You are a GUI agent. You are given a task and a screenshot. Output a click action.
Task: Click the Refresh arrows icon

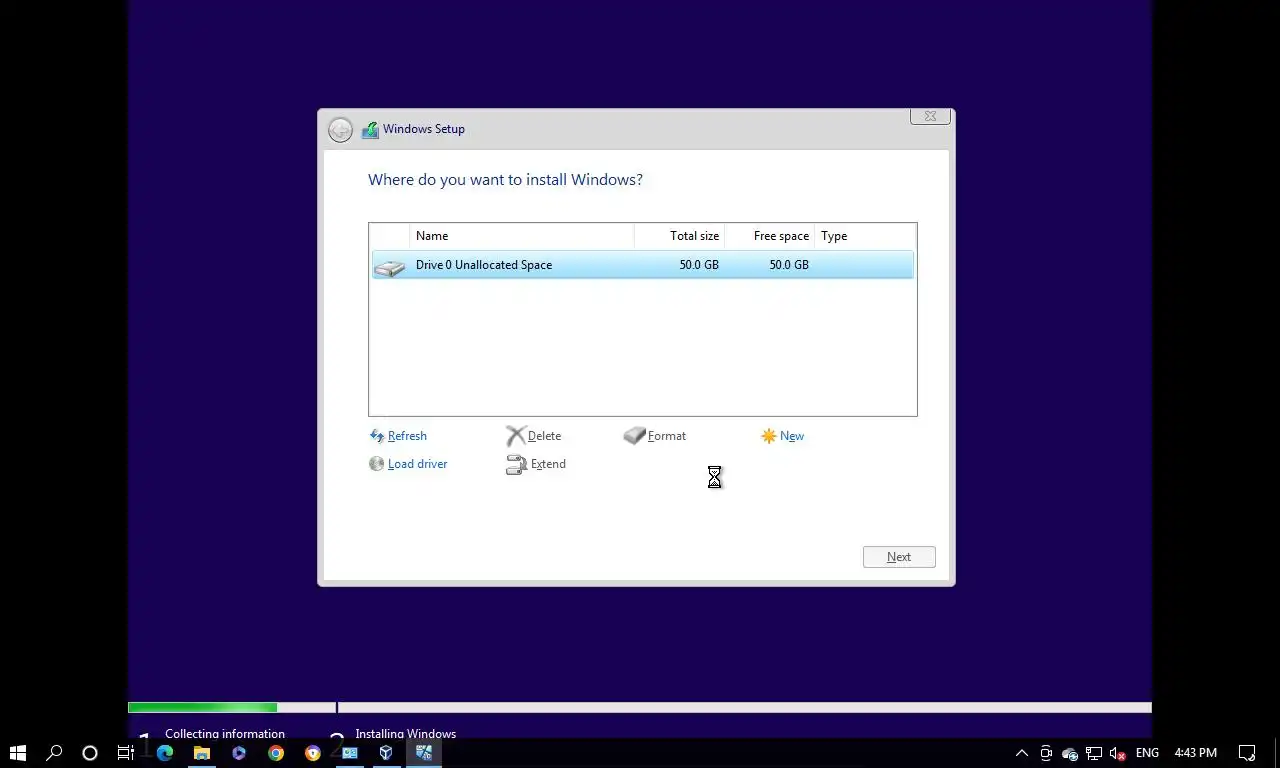pos(377,436)
